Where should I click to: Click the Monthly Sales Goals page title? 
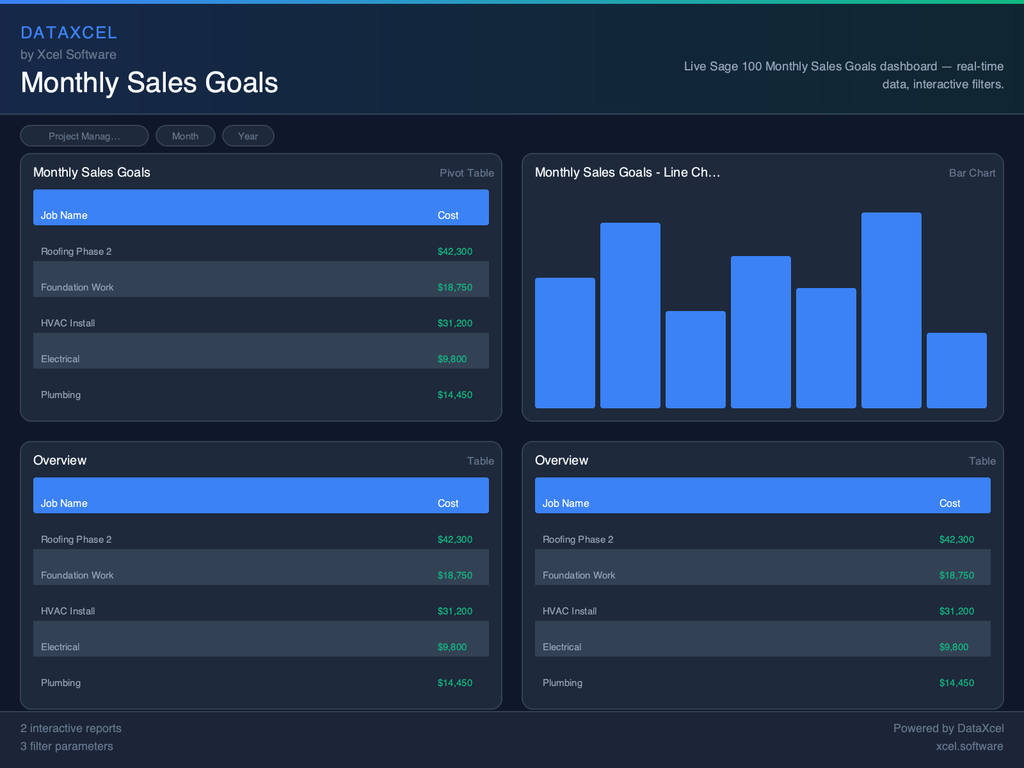click(x=149, y=83)
